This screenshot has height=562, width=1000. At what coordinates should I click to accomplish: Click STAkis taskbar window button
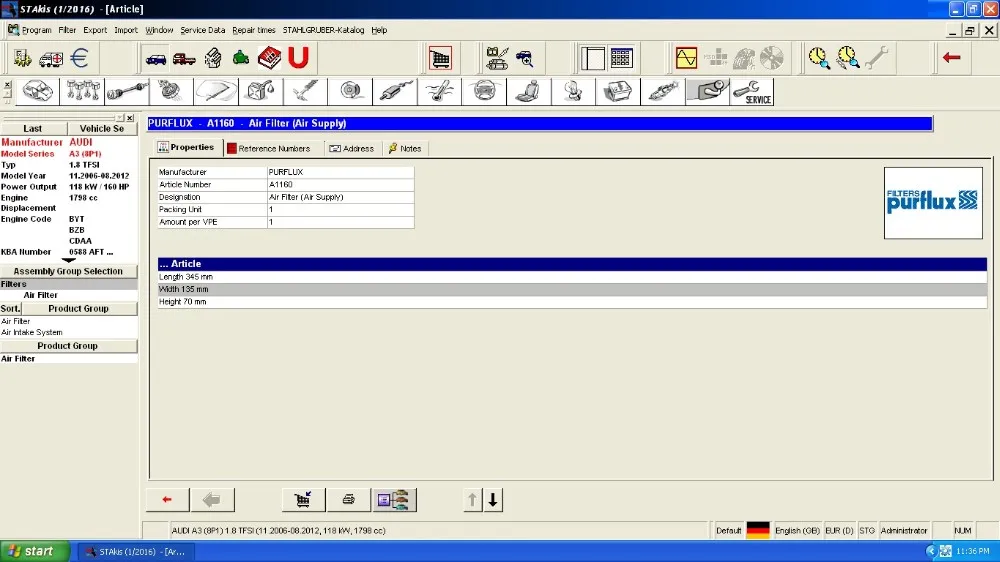(136, 552)
